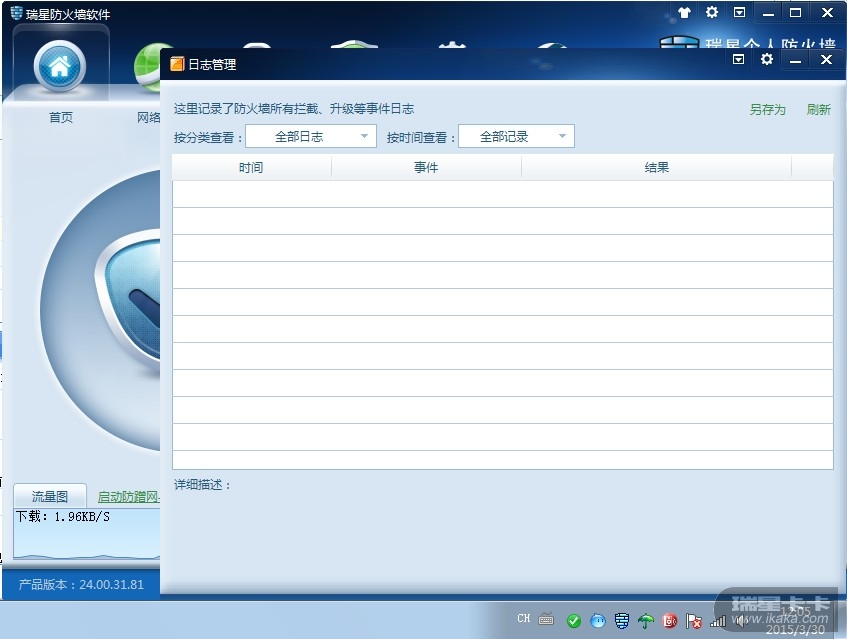Click the 下载: 1.96KB/S speed readout
Screen dimensions: 847x639
pos(63,517)
